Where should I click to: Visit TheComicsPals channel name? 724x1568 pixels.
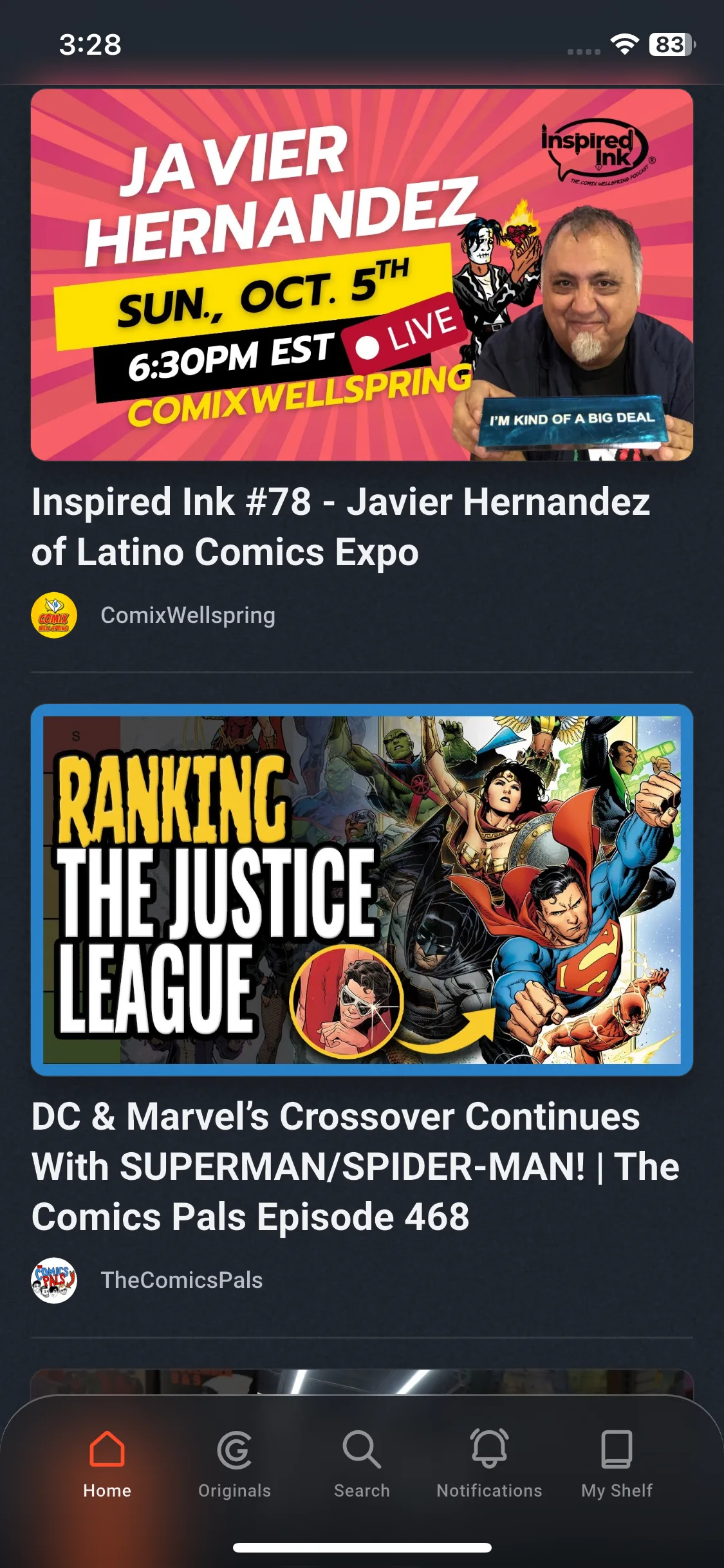[181, 1280]
